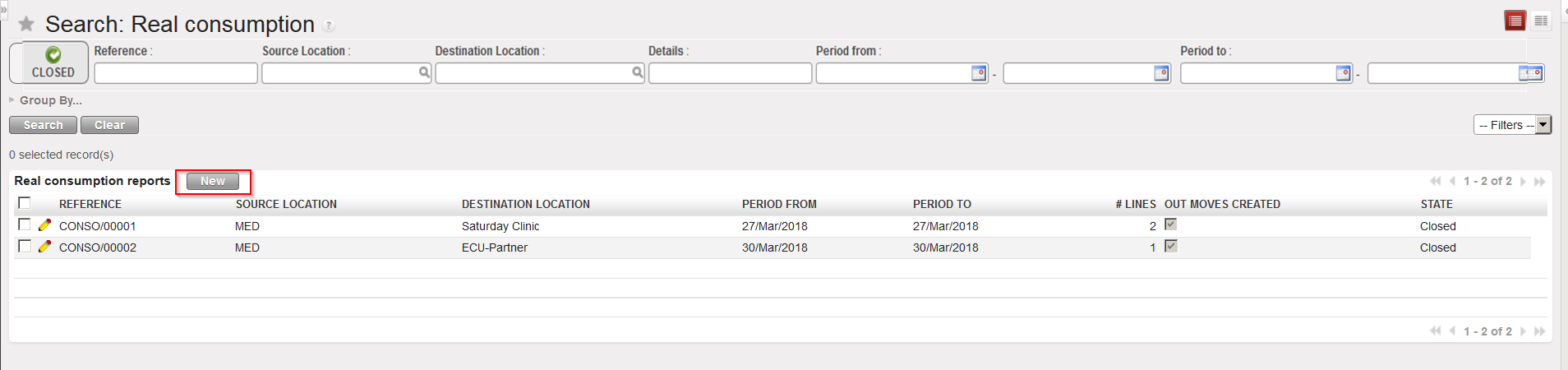This screenshot has height=370, width=1568.
Task: Tick the select-all checkbox in the header
Action: (x=25, y=203)
